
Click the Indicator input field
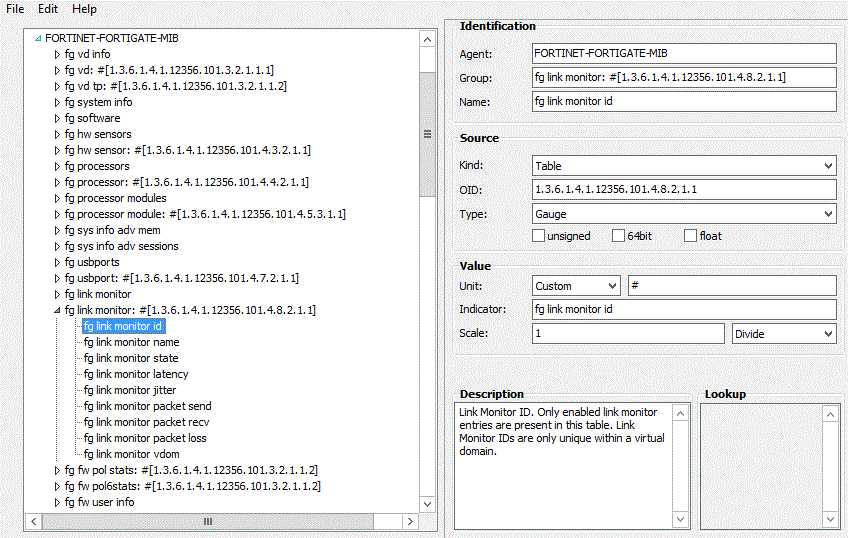684,309
